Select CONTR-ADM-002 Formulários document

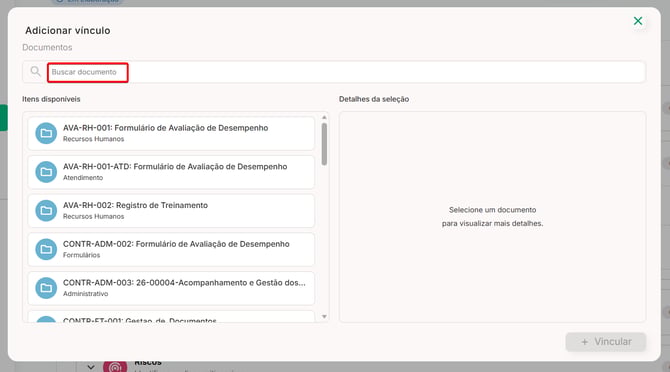(171, 249)
